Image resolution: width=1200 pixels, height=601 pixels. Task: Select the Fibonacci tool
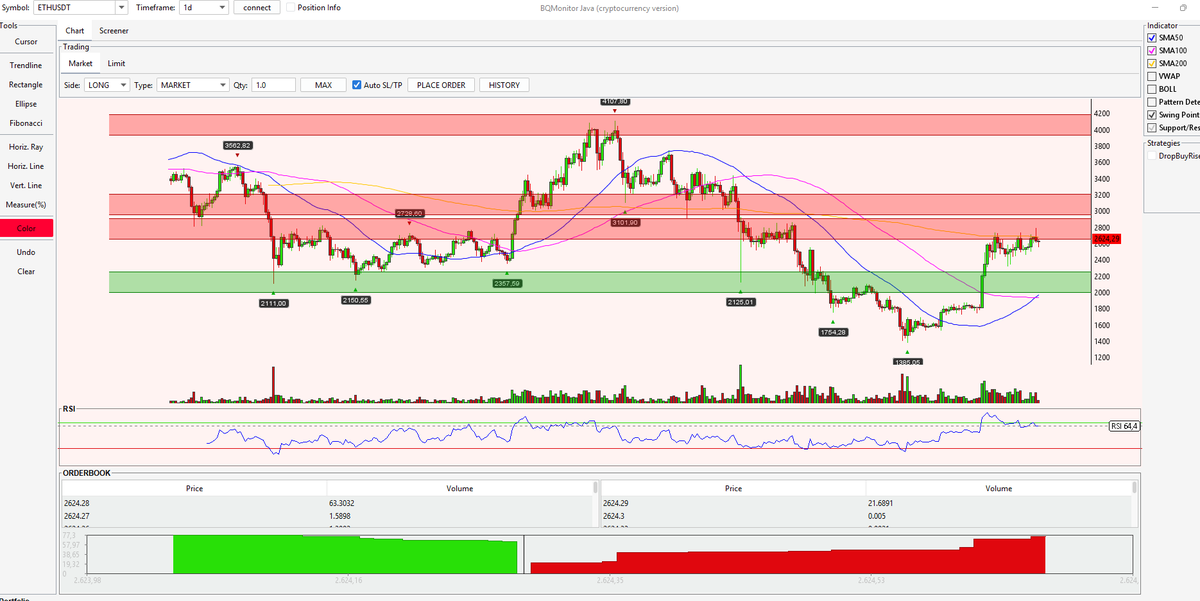tap(26, 123)
